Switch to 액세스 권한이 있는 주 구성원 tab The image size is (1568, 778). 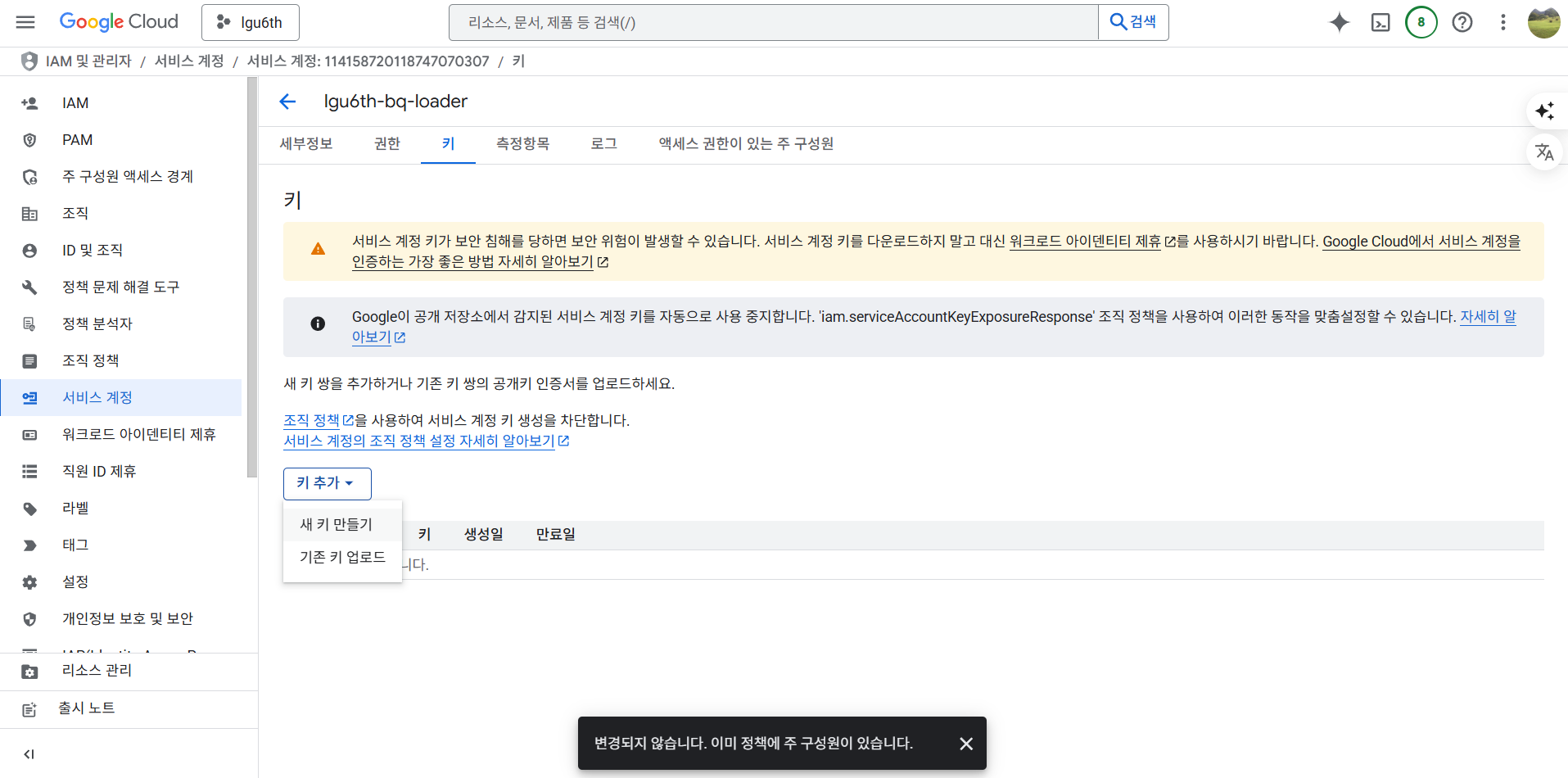tap(747, 144)
